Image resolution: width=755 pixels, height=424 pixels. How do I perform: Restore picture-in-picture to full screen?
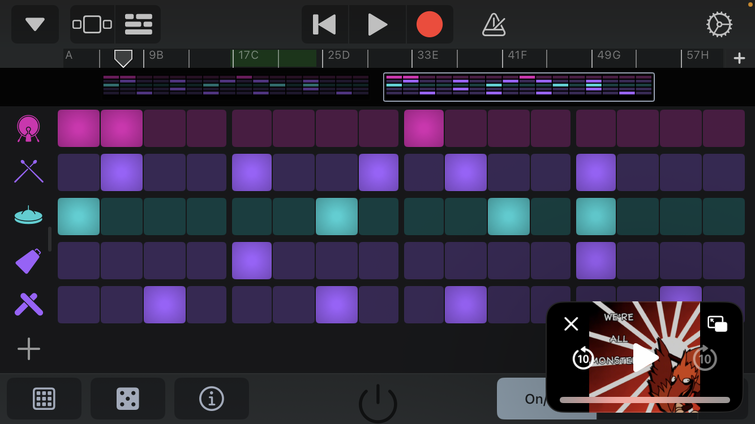(x=717, y=324)
